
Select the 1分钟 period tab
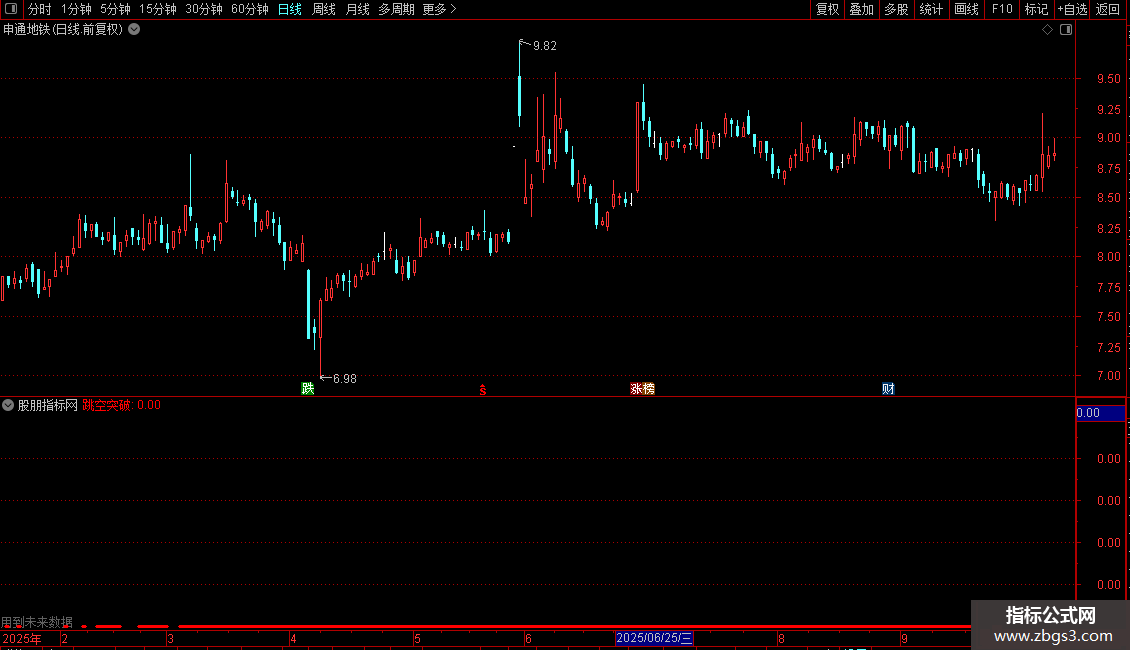point(76,9)
